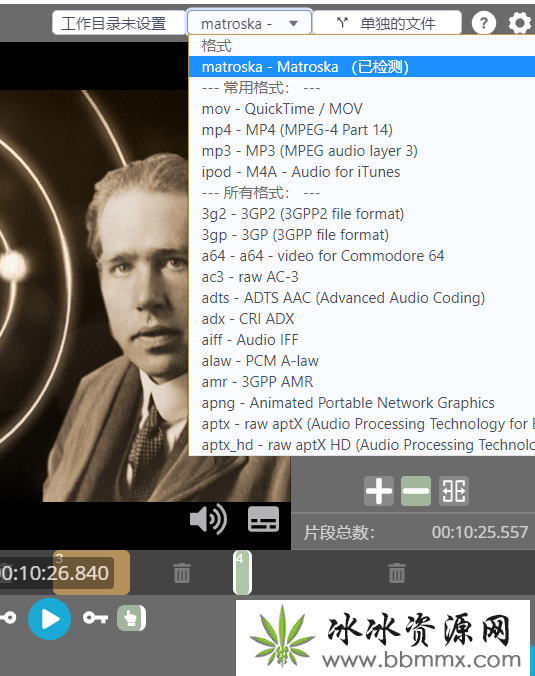Toggle subtitles icon below the video
The width and height of the screenshot is (535, 676).
point(263,519)
